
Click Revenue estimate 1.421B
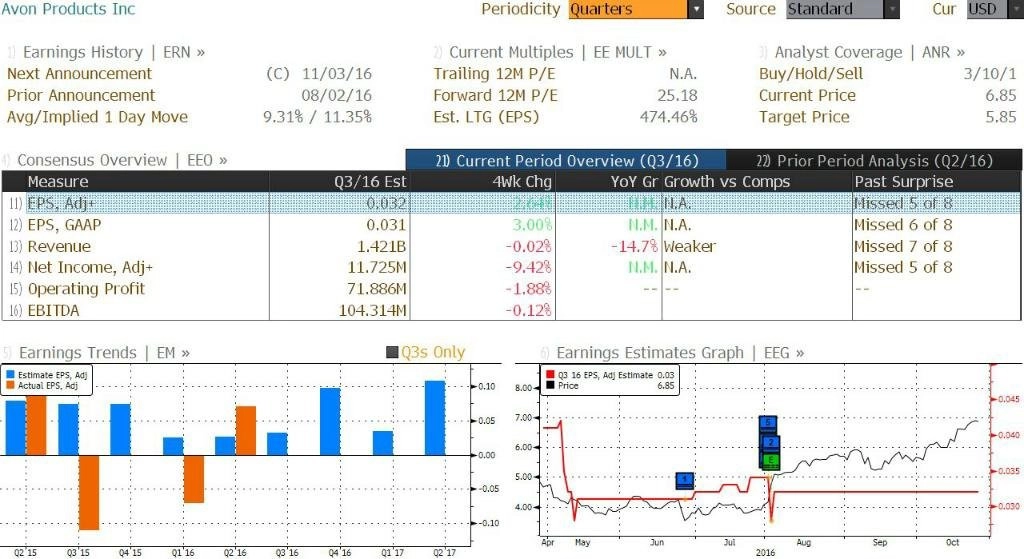coord(381,246)
